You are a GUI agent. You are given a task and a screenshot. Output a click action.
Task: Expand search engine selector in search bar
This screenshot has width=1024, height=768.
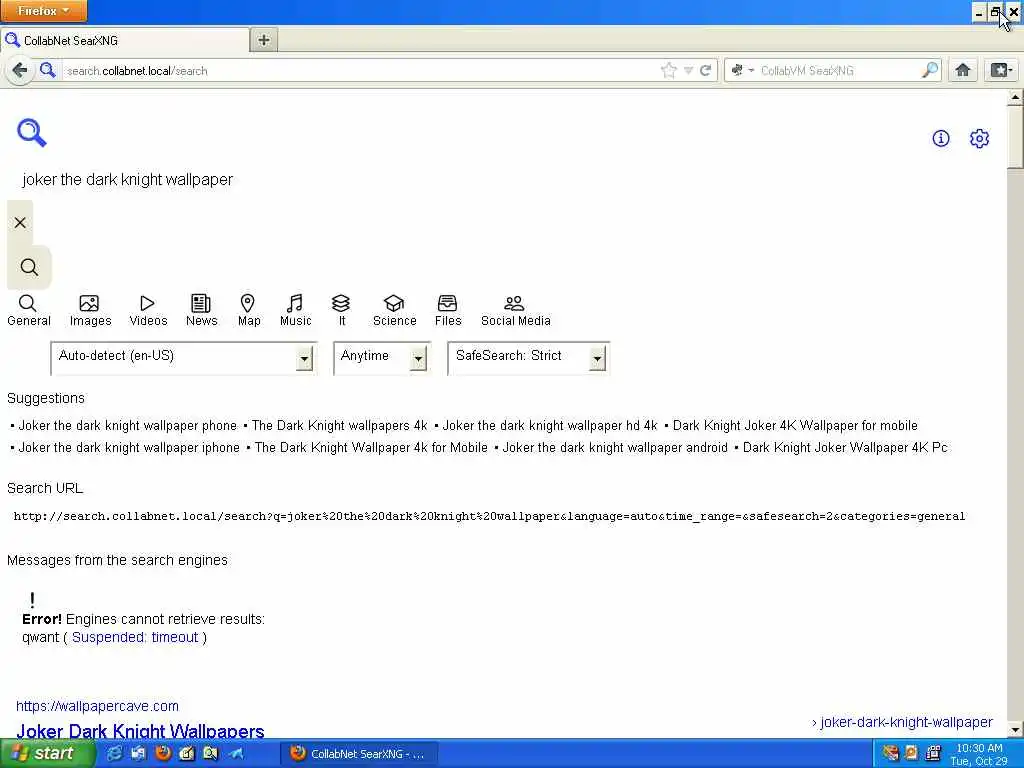click(x=743, y=71)
